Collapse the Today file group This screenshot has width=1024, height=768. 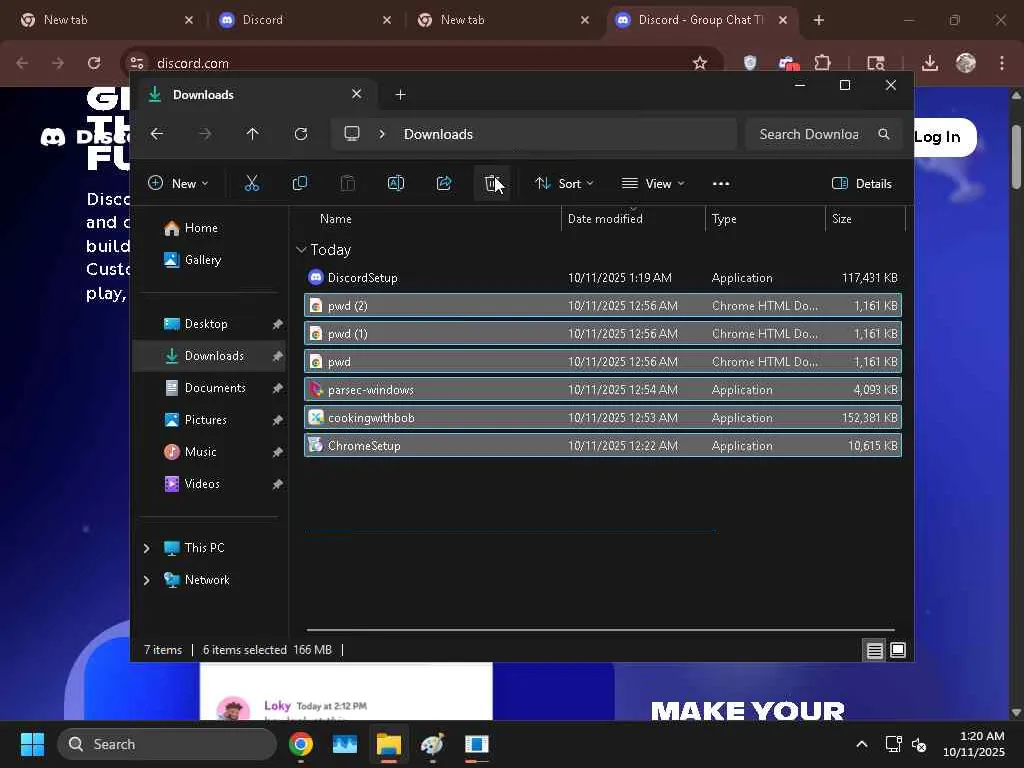click(x=301, y=250)
